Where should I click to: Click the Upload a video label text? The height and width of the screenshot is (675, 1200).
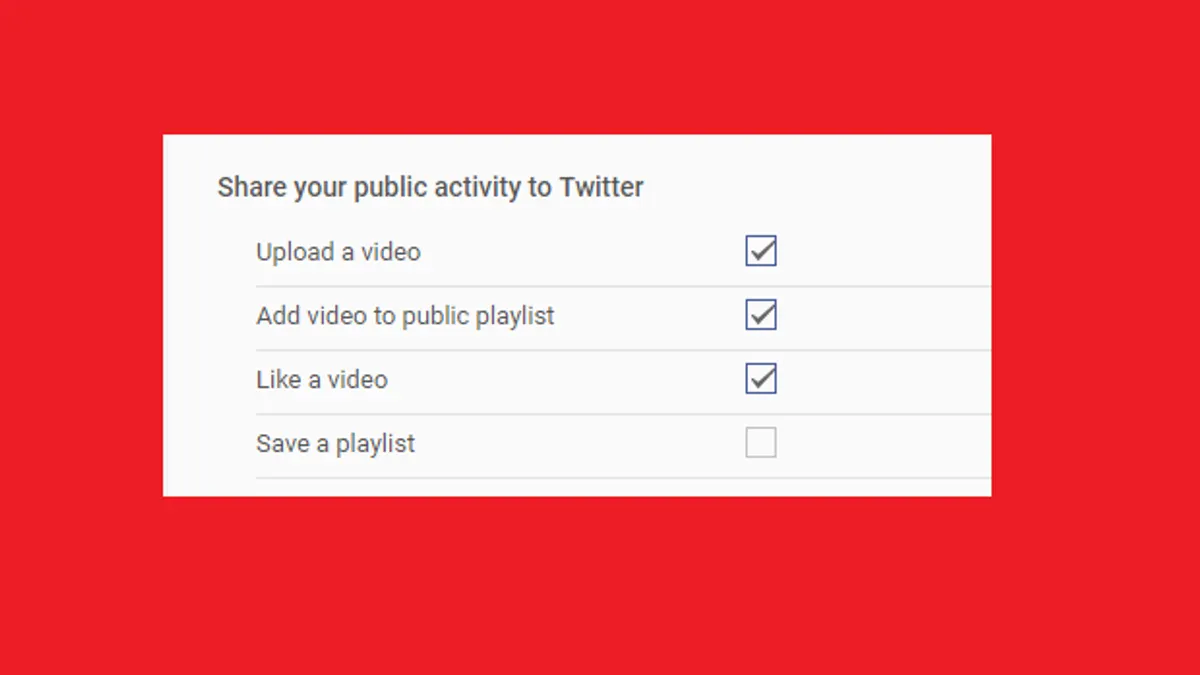[x=338, y=252]
